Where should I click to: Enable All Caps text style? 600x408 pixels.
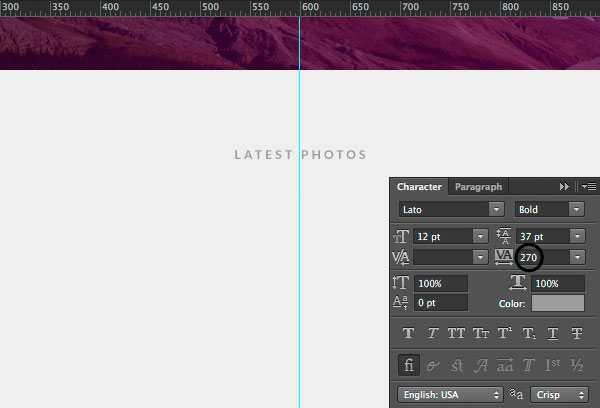click(456, 333)
